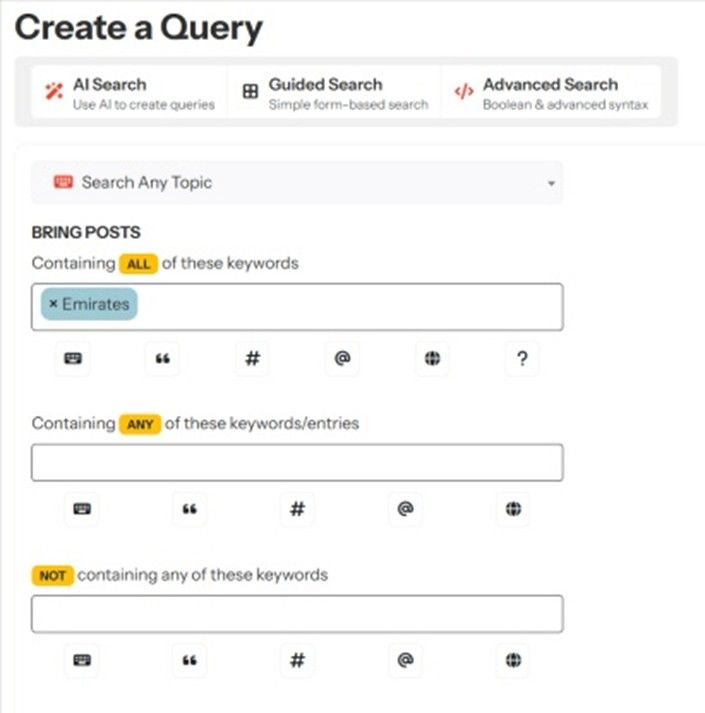Viewport: 705px width, 713px height.
Task: Click the NOT containing keywords input field
Action: [297, 614]
